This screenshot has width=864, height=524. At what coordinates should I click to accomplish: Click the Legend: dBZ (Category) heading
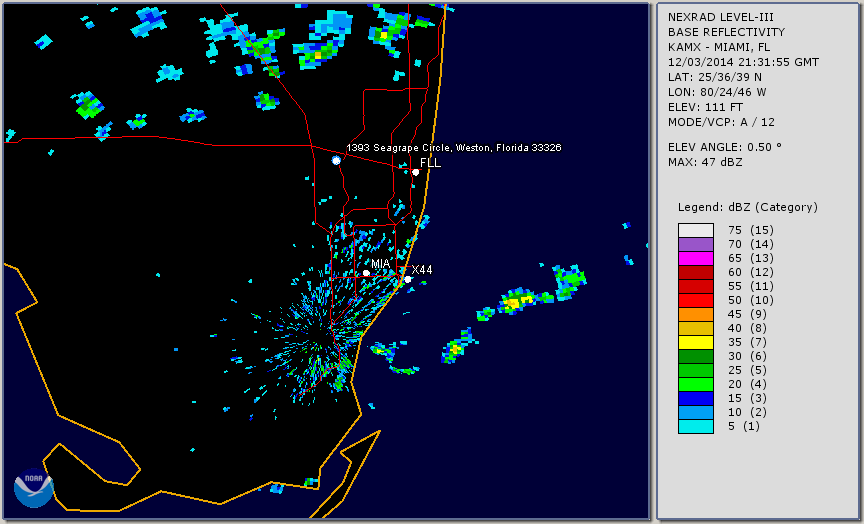click(x=748, y=207)
